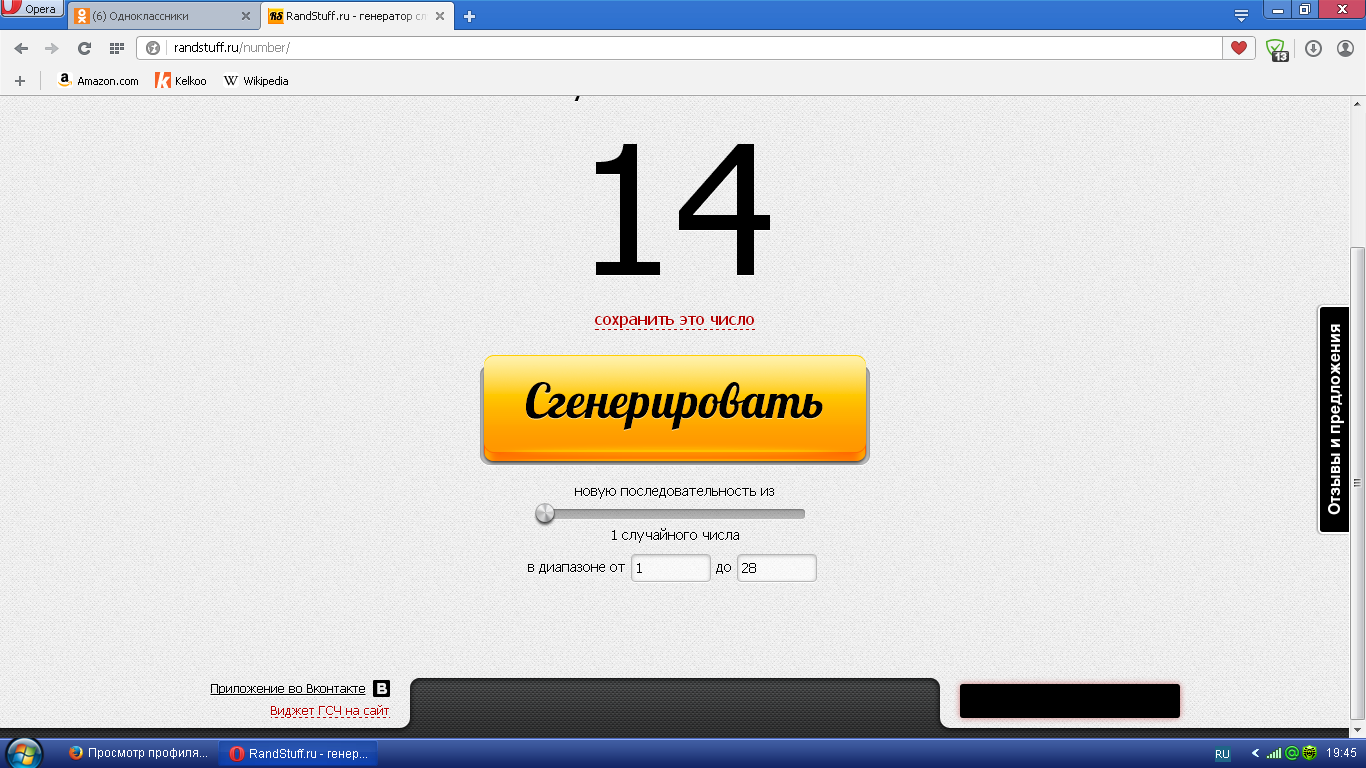Open the Отзывы и предложения side tab

point(1333,419)
